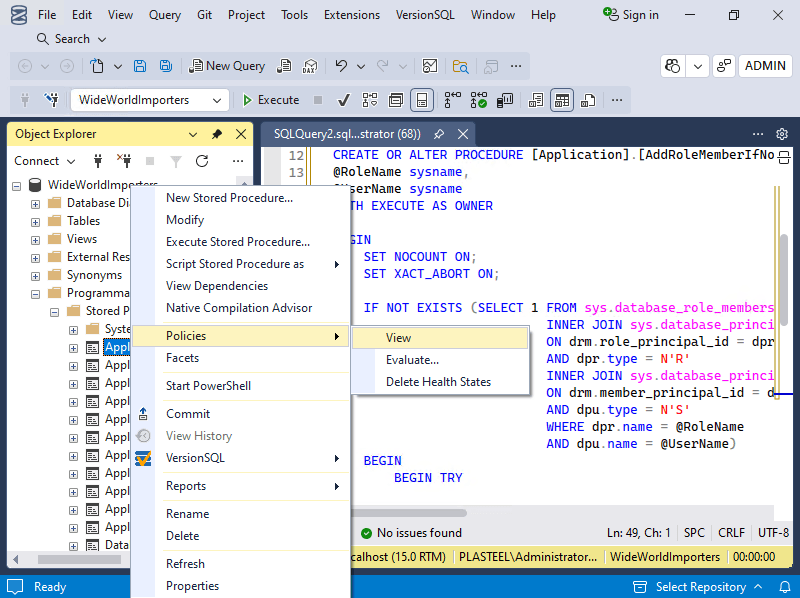Click the No issues found indicator
This screenshot has height=598, width=800.
(x=411, y=533)
